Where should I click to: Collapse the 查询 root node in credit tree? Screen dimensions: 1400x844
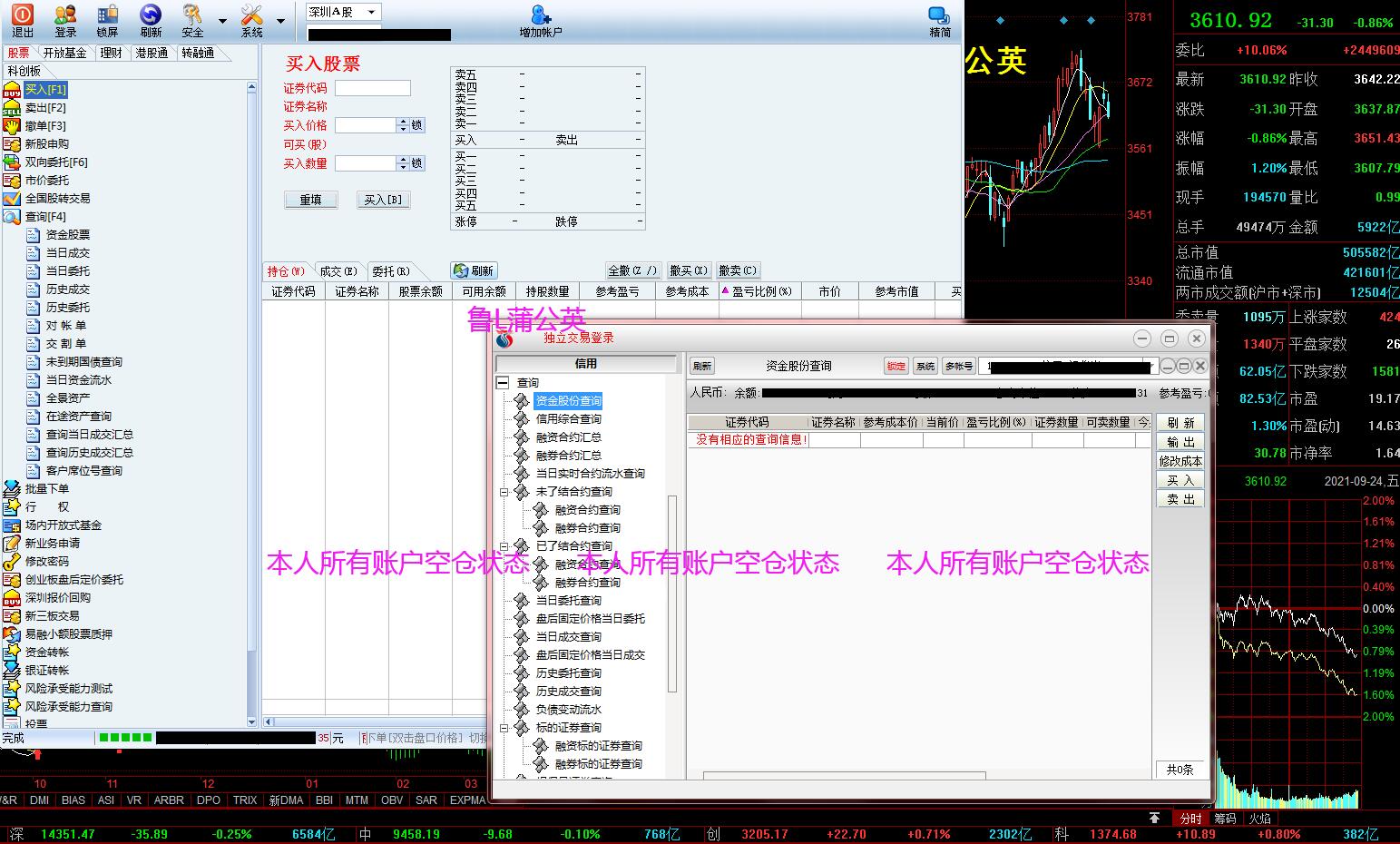click(503, 383)
